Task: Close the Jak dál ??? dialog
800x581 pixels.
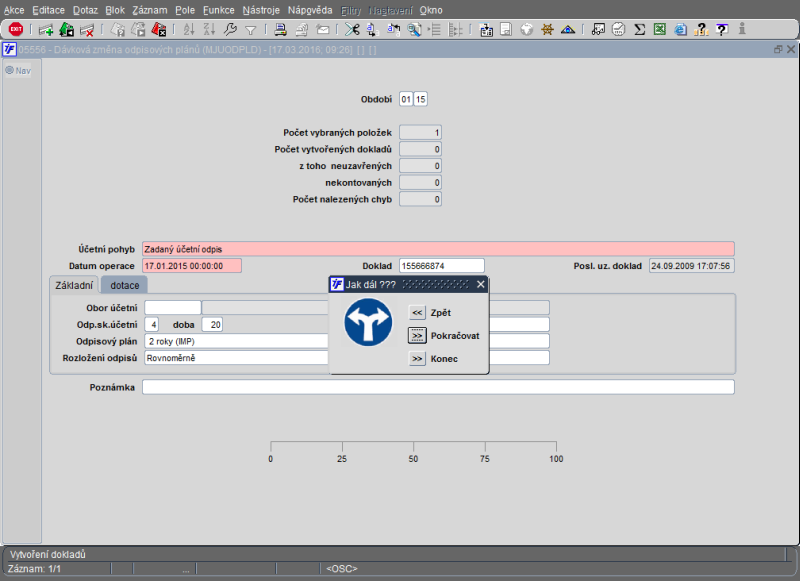Action: (481, 285)
